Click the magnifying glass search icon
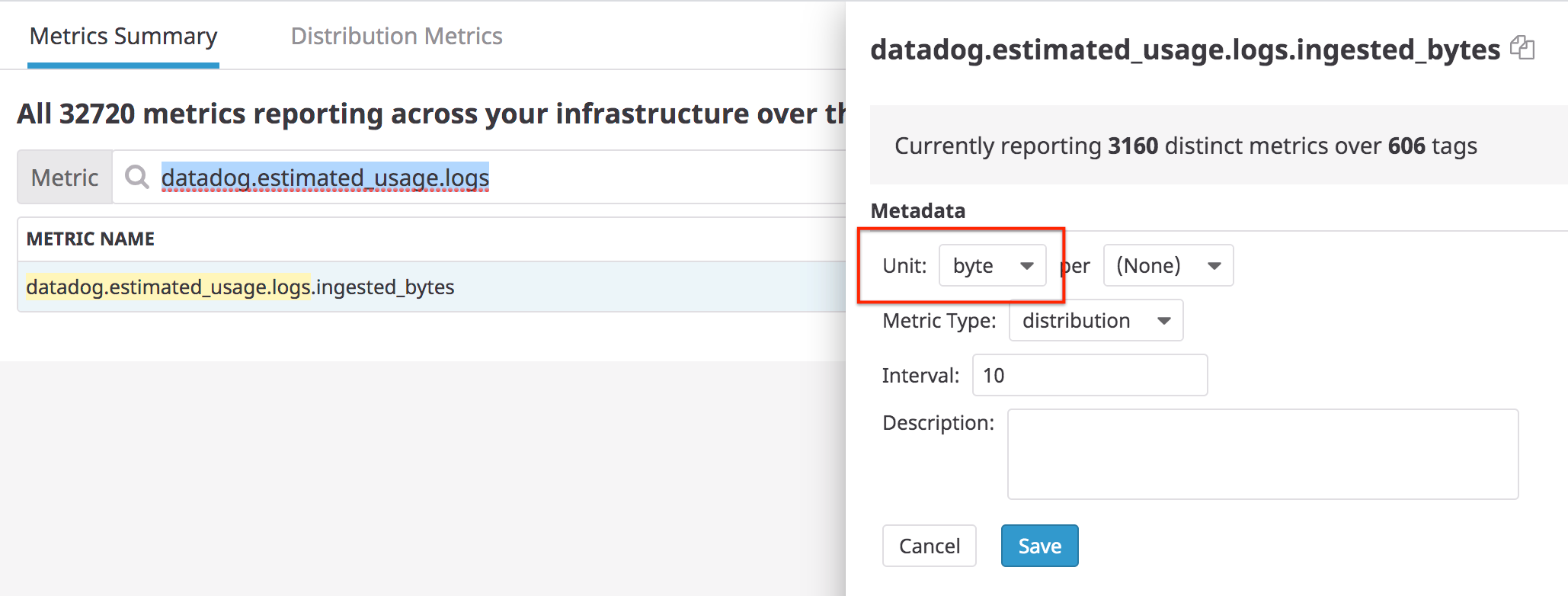The height and width of the screenshot is (596, 1568). (x=137, y=177)
